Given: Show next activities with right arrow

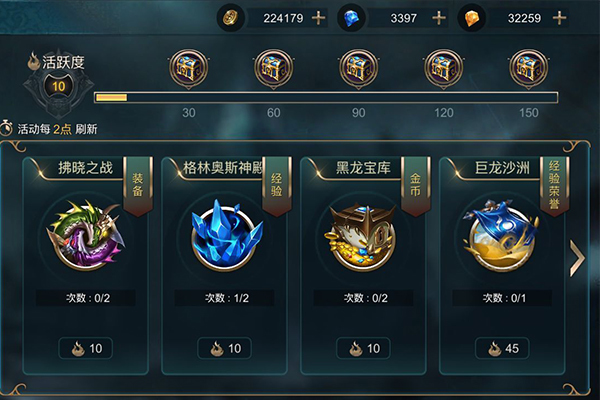Looking at the screenshot, I should [x=577, y=258].
